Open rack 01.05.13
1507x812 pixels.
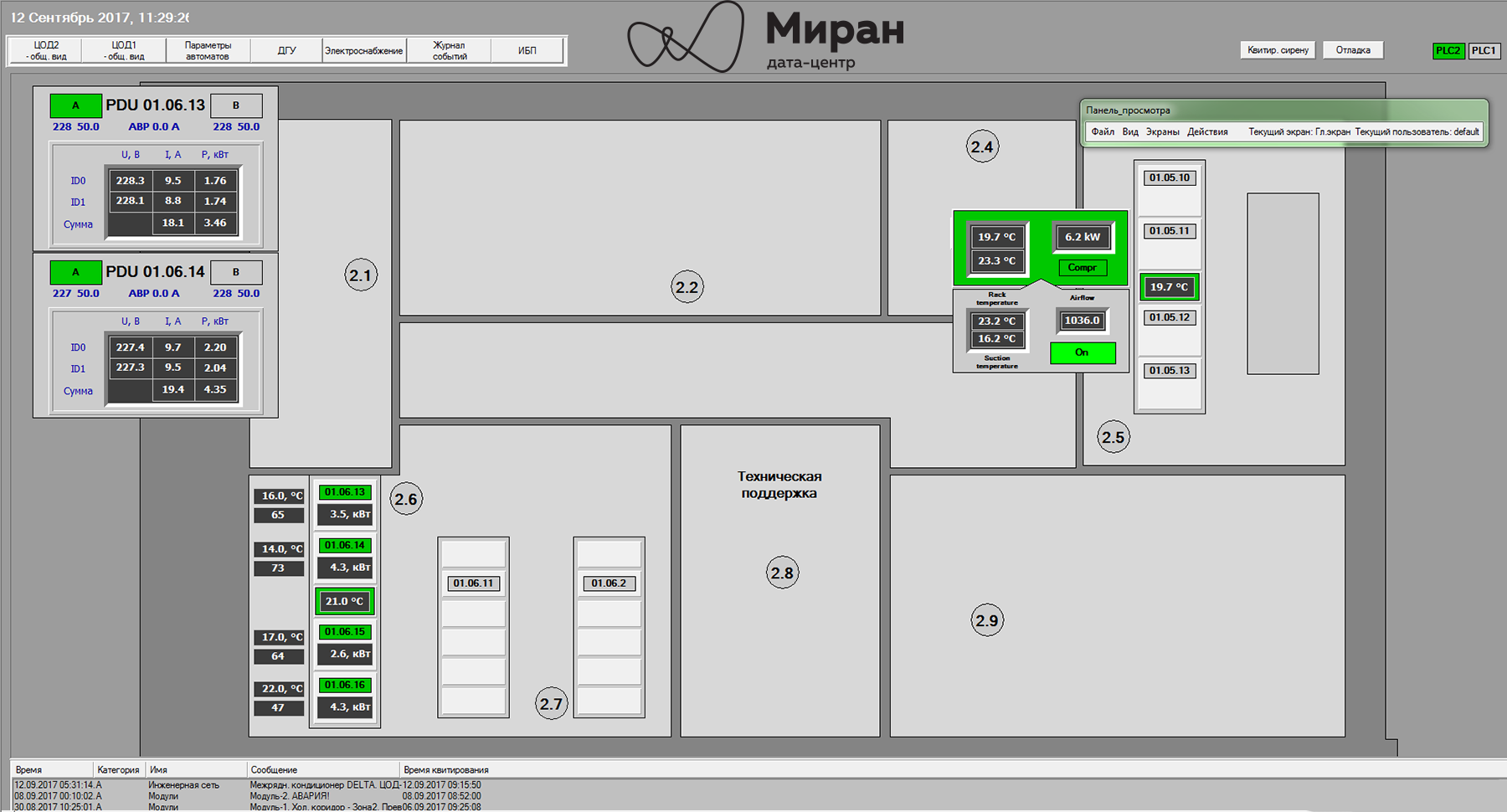pos(1170,371)
